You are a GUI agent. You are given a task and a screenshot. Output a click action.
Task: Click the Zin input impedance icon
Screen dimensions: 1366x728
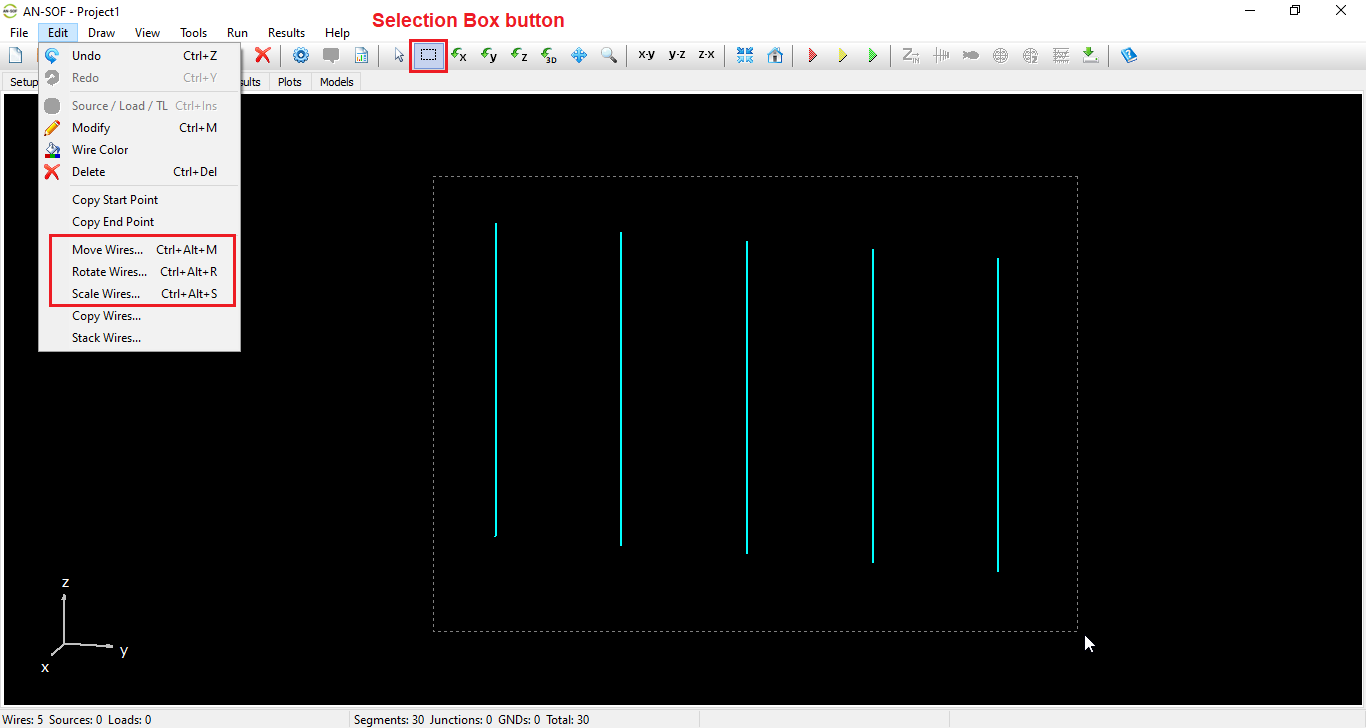911,55
